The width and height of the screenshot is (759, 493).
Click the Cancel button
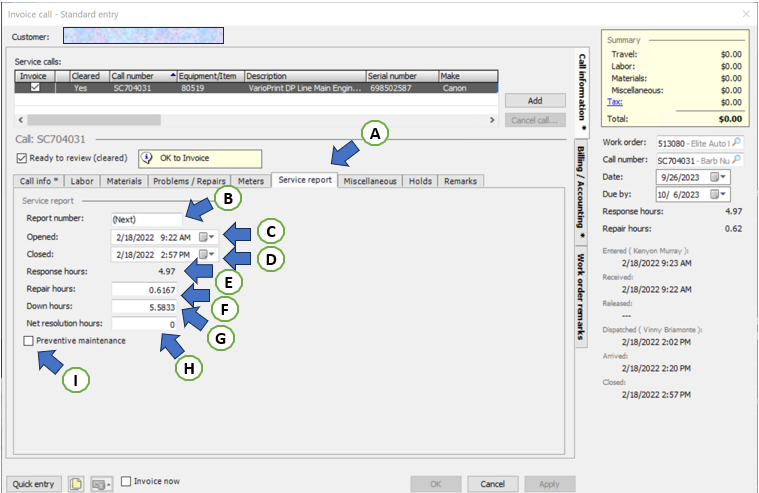pos(492,484)
